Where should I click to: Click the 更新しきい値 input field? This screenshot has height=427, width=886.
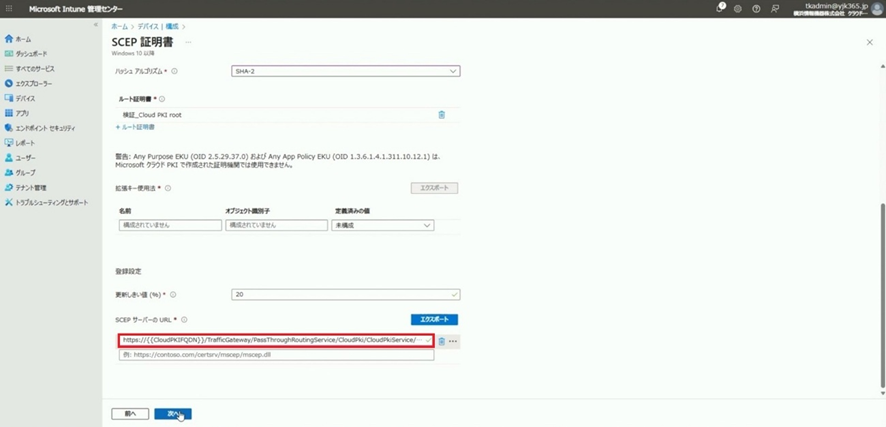click(x=345, y=294)
